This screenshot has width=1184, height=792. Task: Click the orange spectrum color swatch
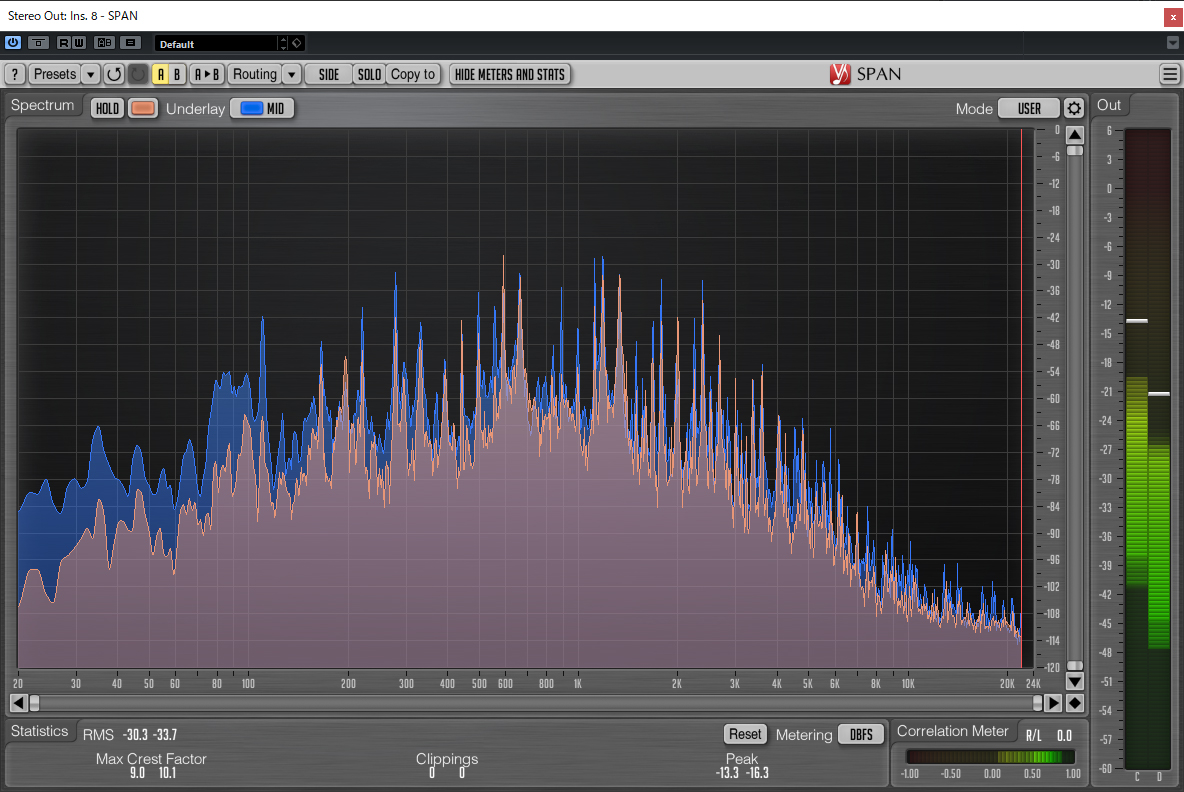point(142,108)
